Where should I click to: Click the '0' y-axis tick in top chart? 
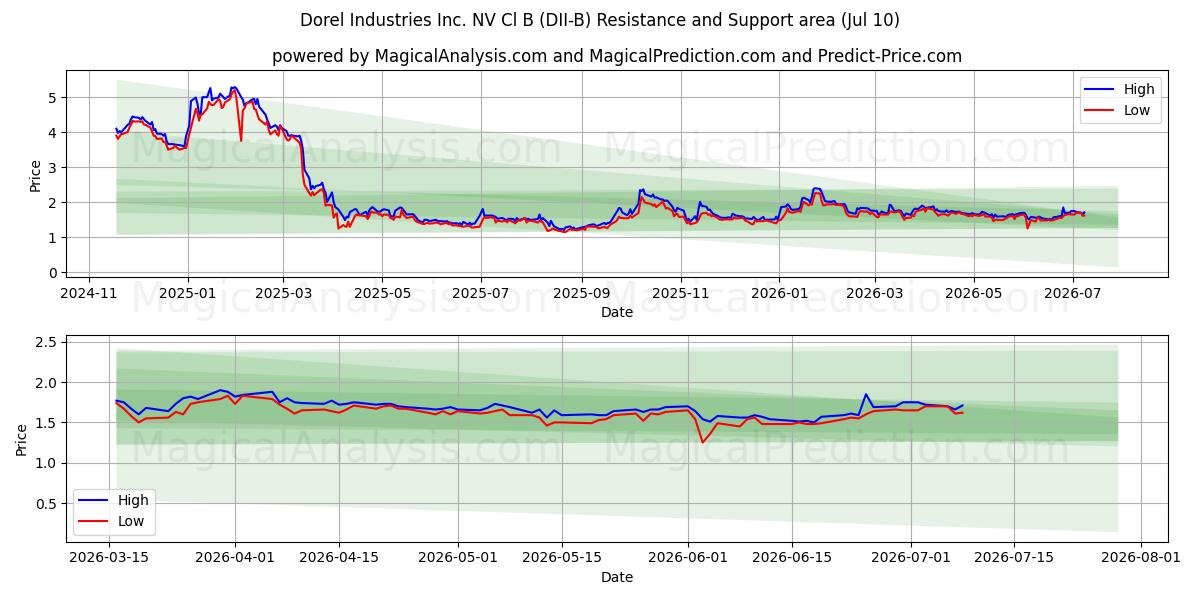pos(55,273)
